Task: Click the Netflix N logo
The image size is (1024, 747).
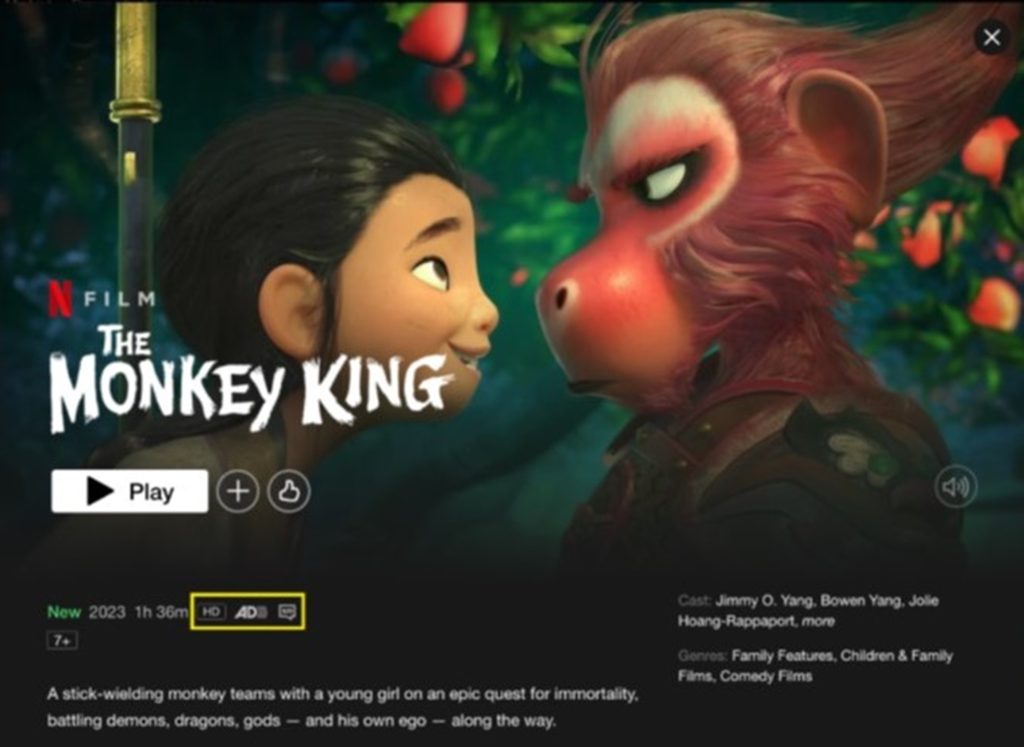Action: [60, 298]
